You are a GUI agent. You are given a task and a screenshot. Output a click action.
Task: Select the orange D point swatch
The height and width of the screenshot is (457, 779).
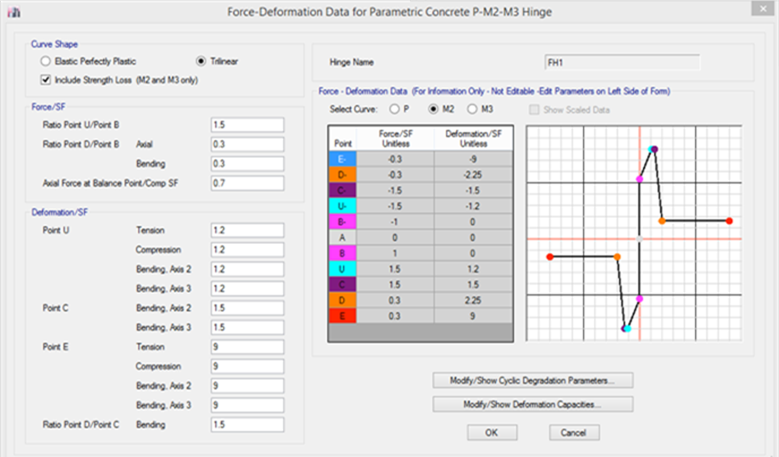point(342,300)
